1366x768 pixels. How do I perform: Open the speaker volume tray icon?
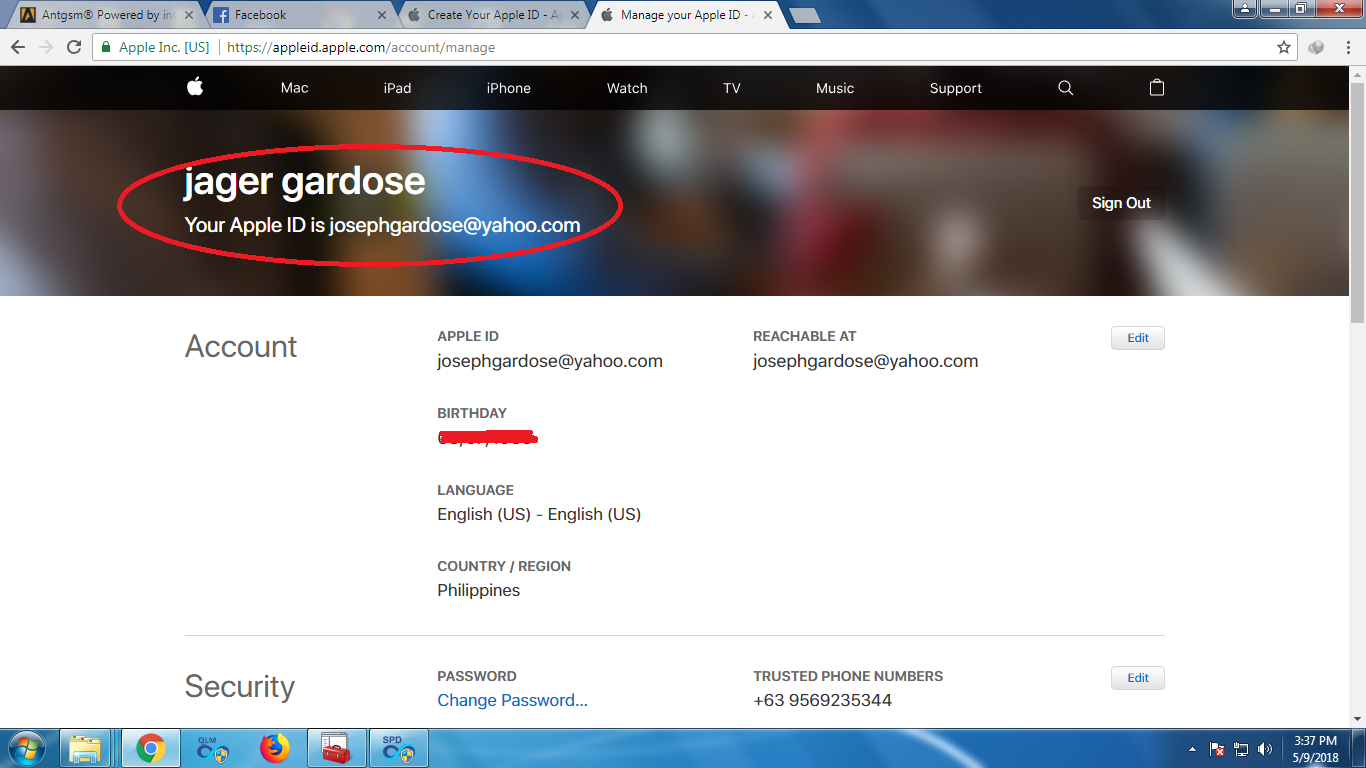1265,749
